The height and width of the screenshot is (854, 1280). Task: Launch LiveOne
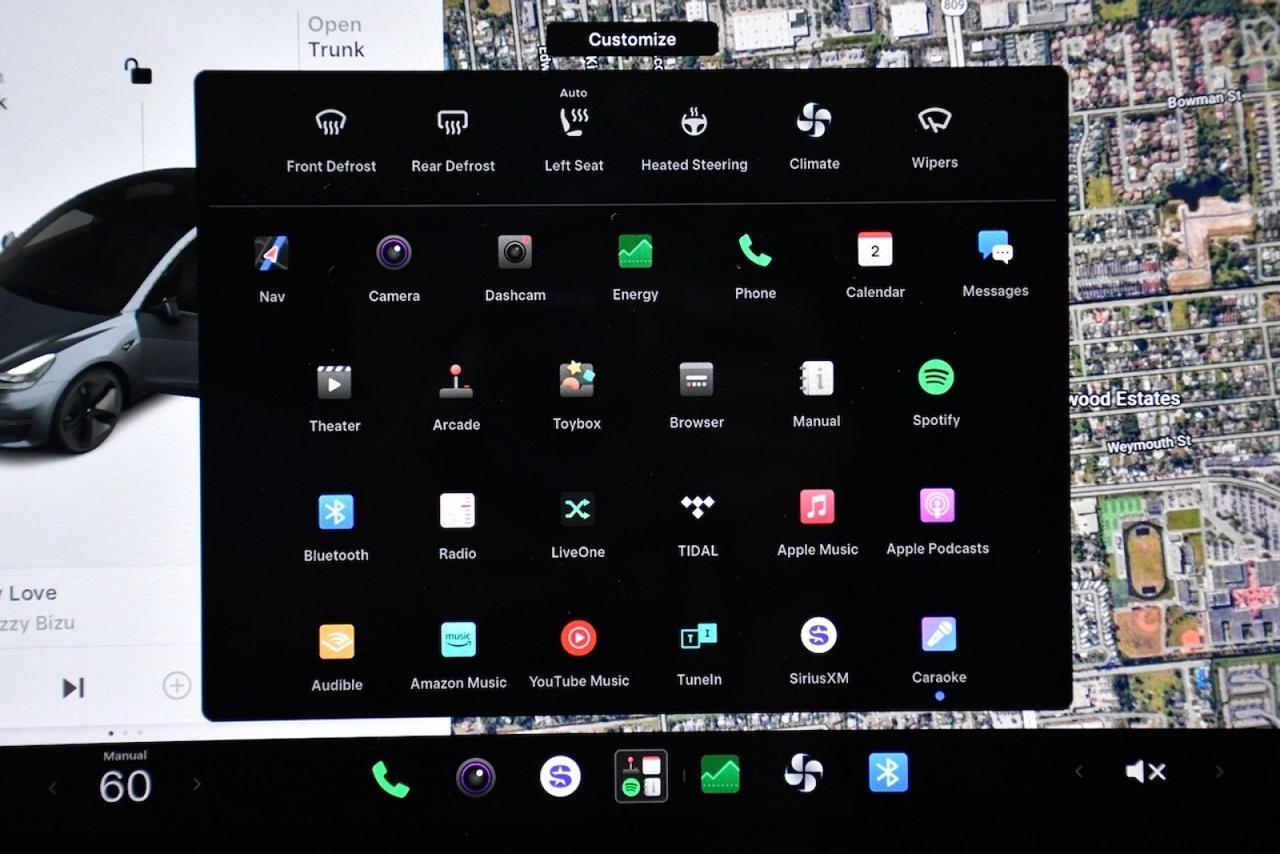point(578,524)
